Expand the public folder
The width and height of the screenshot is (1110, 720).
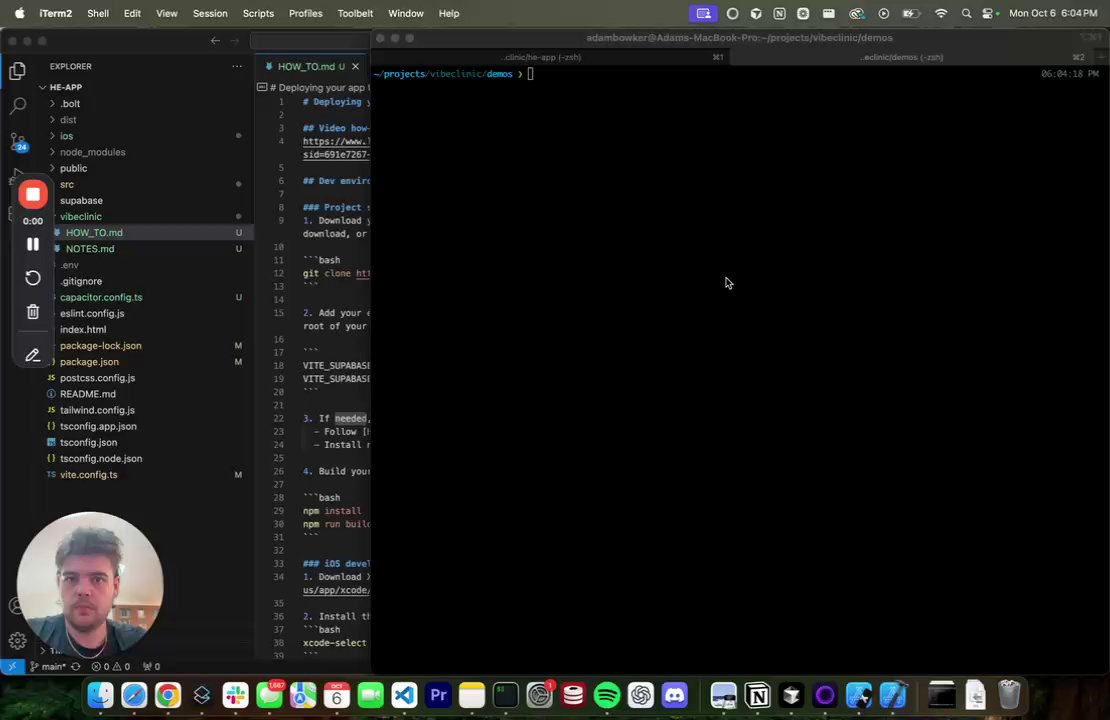74,168
